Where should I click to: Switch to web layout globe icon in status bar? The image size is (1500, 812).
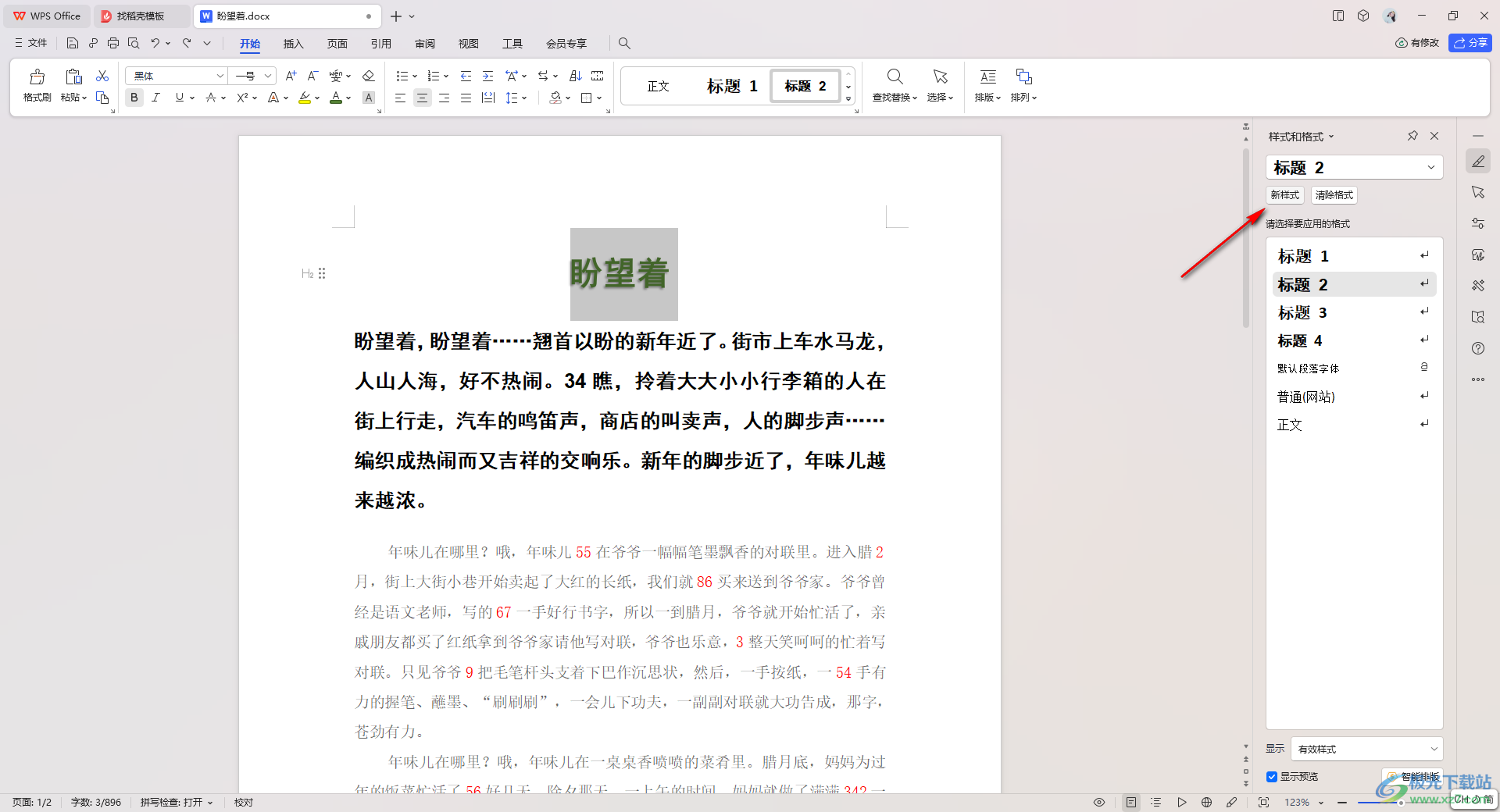tap(1206, 802)
